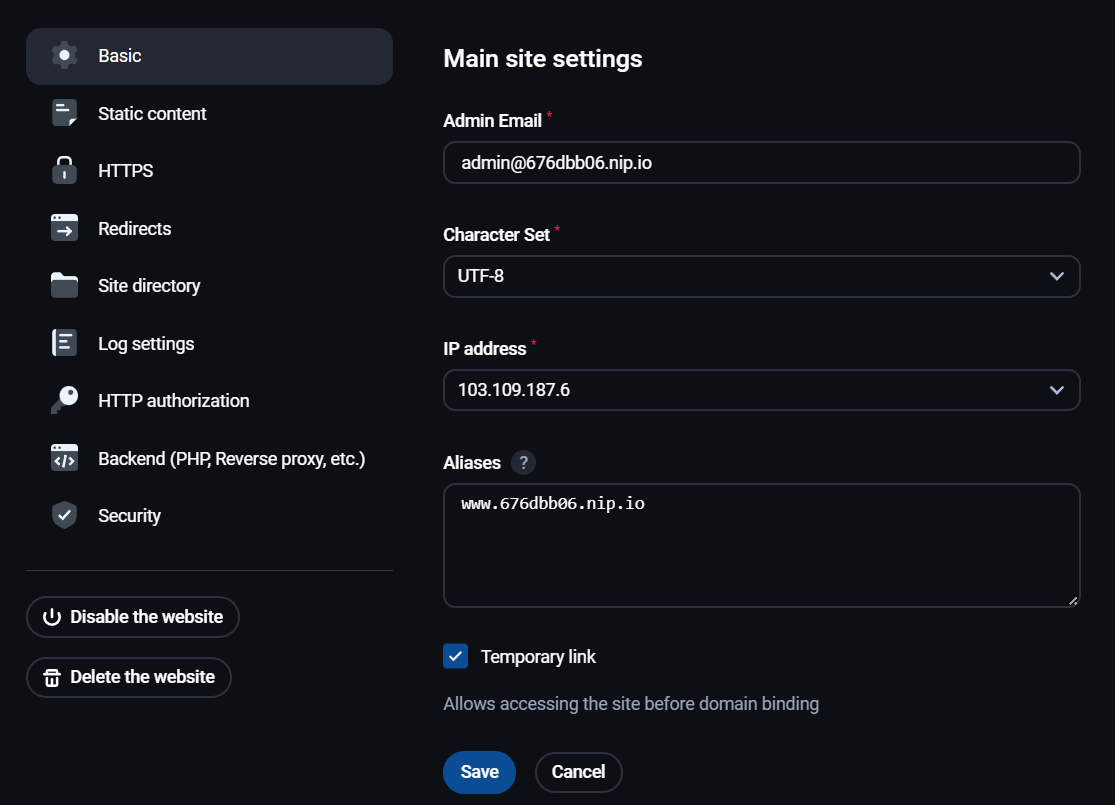Save the main site settings
The image size is (1115, 805).
tap(479, 772)
